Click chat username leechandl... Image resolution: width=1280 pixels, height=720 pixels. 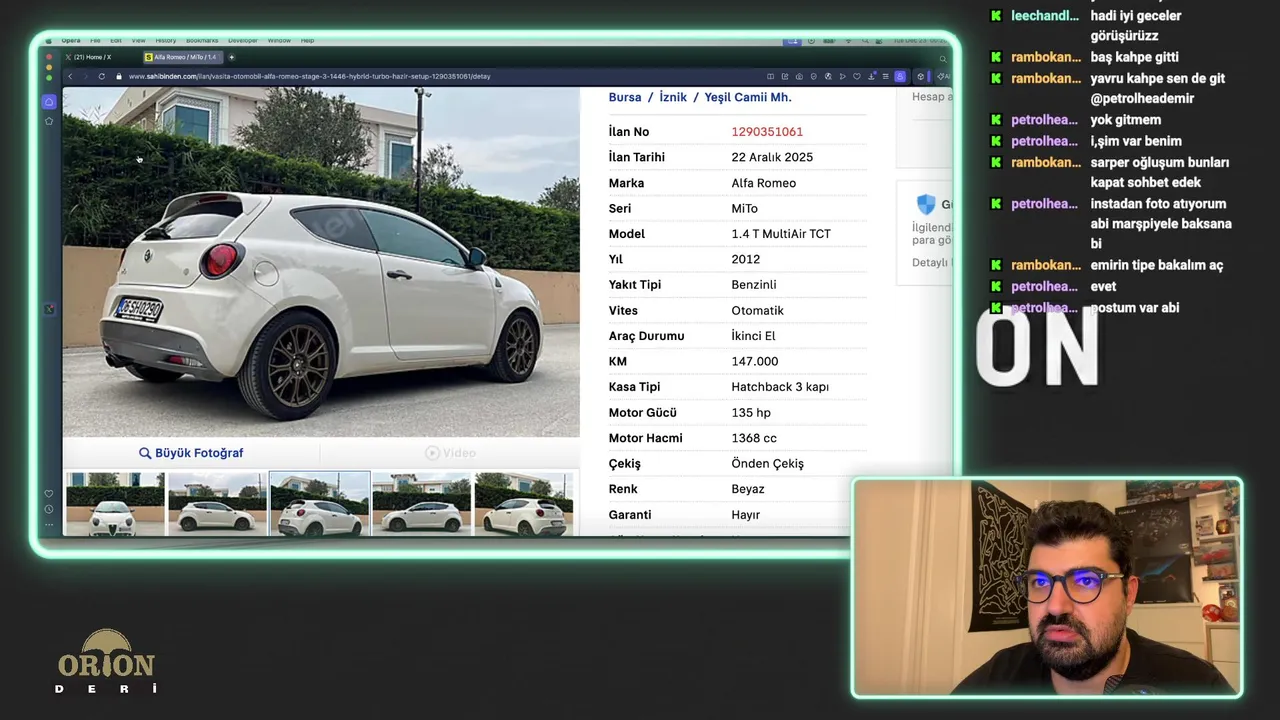click(x=1045, y=16)
